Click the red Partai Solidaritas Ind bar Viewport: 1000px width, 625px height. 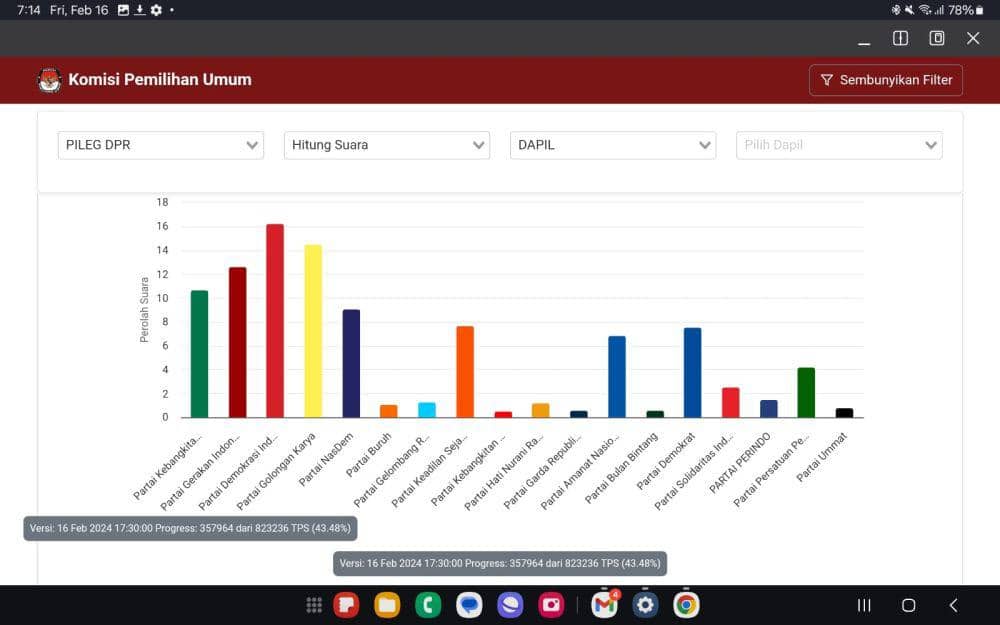click(x=731, y=402)
